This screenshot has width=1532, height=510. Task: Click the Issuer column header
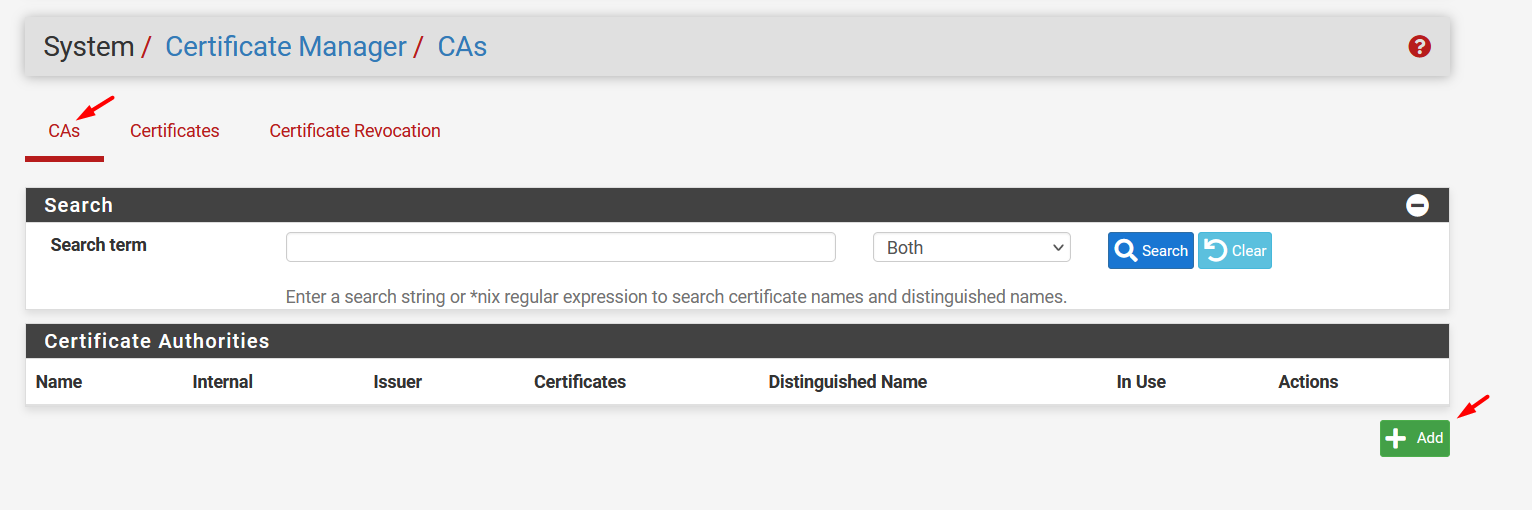point(397,382)
